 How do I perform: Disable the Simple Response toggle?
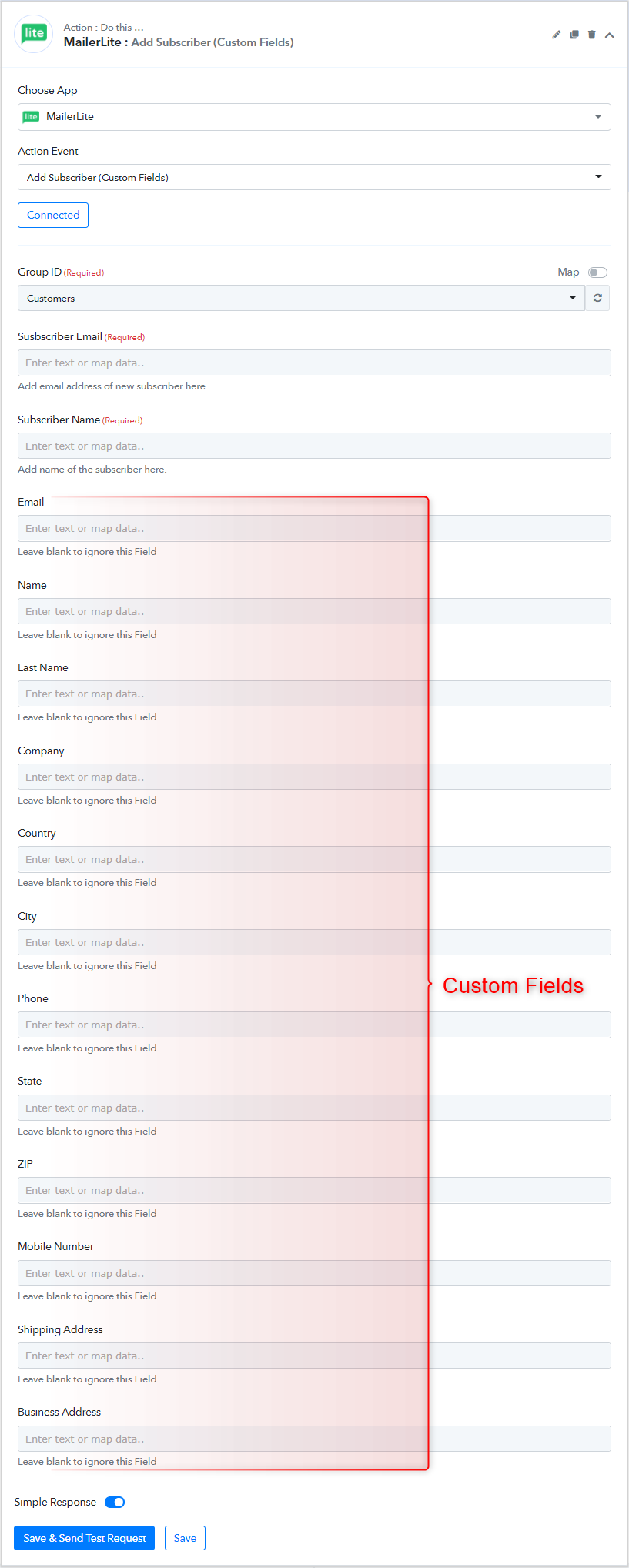point(115,1502)
